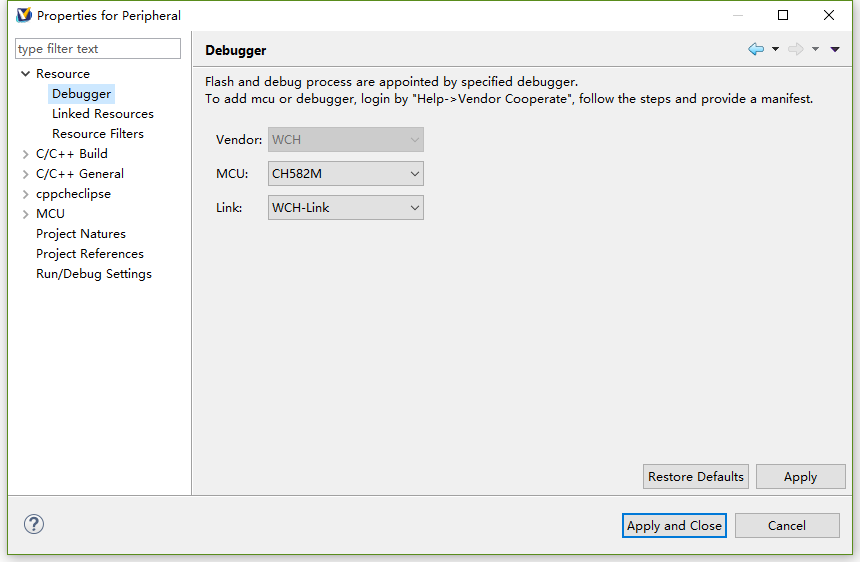Expand the MCU tree node
The height and width of the screenshot is (562, 860).
tap(26, 214)
